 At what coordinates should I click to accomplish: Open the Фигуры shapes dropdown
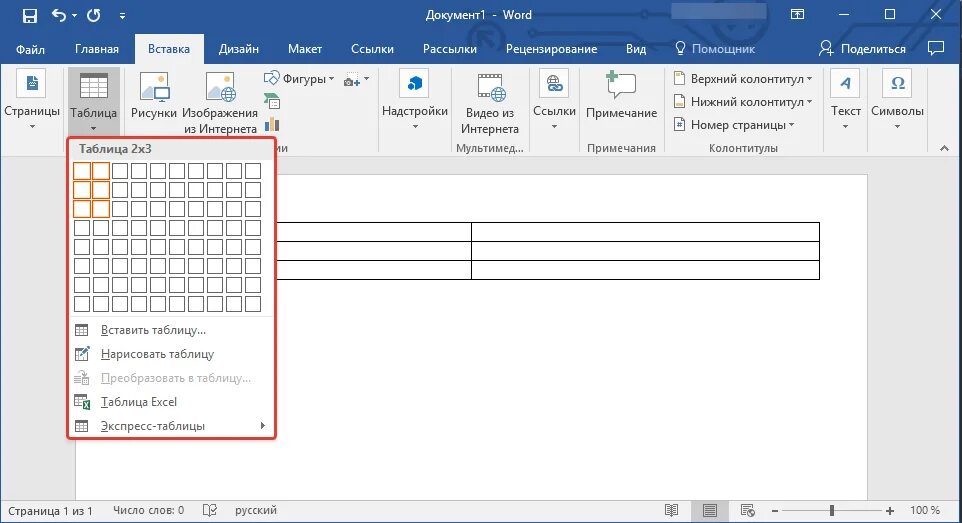click(x=299, y=79)
